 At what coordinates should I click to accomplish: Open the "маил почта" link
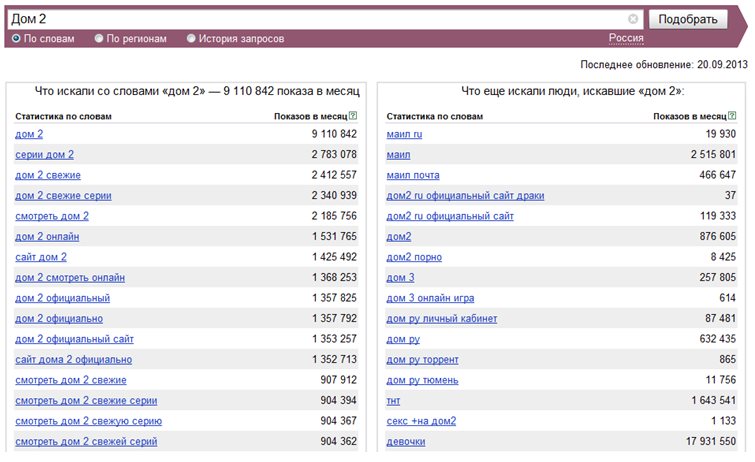413,175
